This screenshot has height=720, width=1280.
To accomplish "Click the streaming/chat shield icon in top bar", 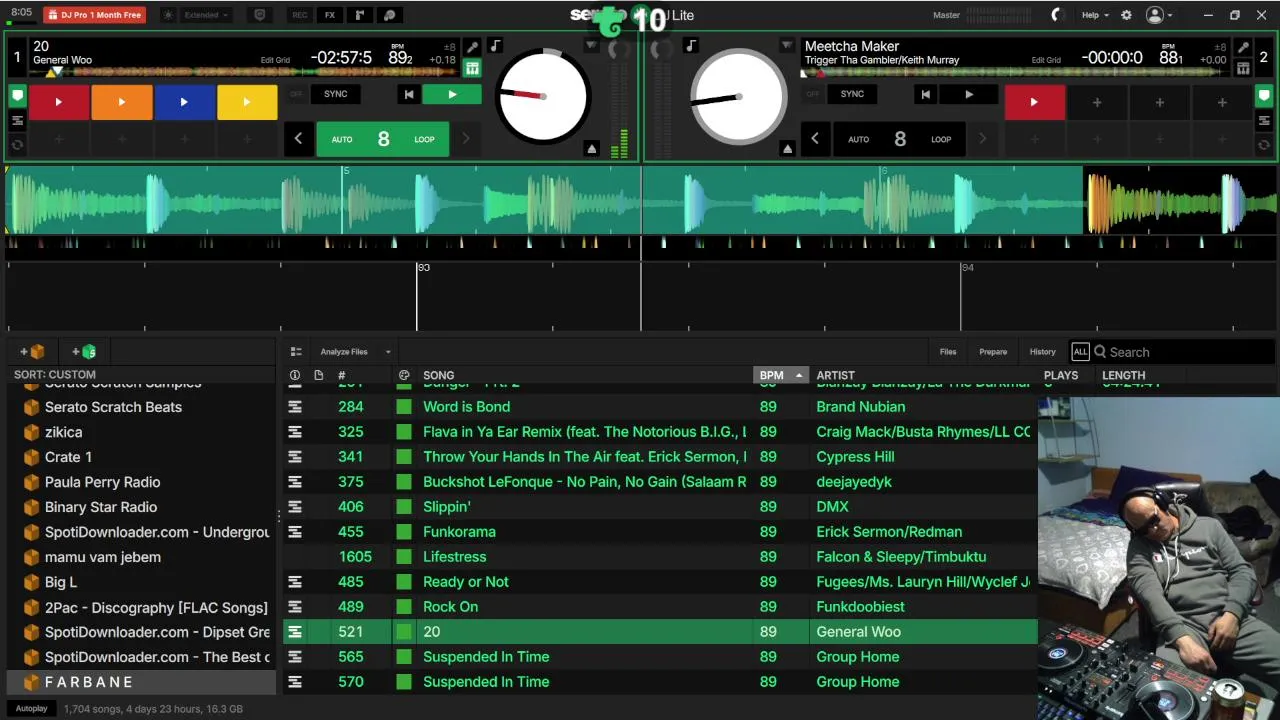I will click(260, 15).
